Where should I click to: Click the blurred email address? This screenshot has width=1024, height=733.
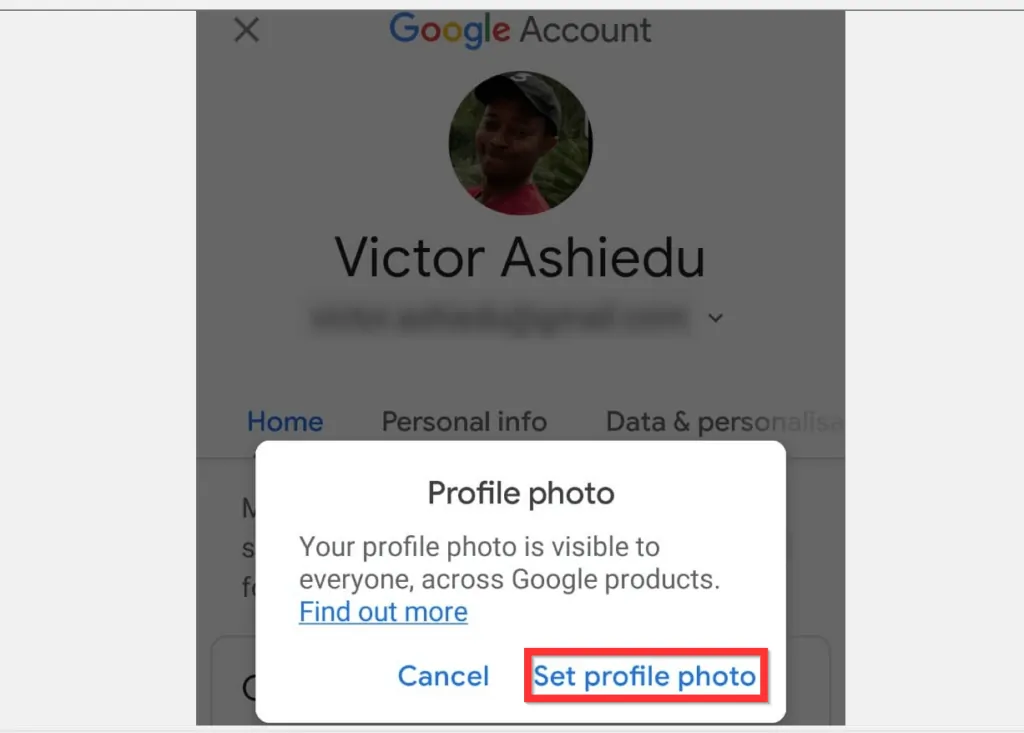pos(500,318)
